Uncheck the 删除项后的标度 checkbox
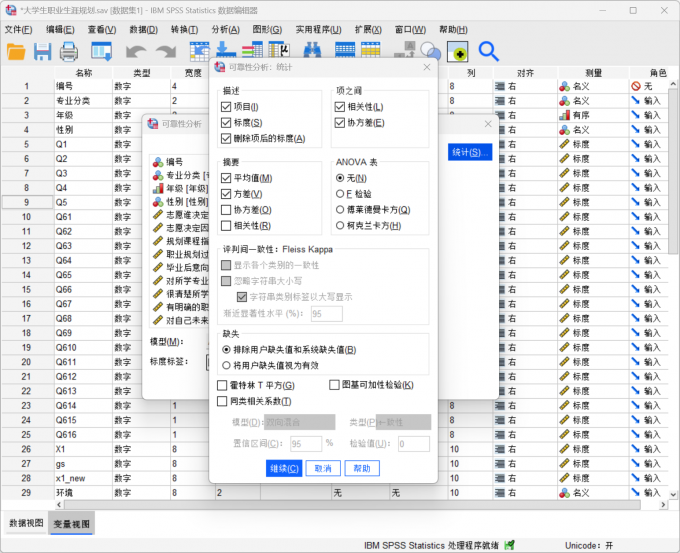680x553 pixels. 227,138
